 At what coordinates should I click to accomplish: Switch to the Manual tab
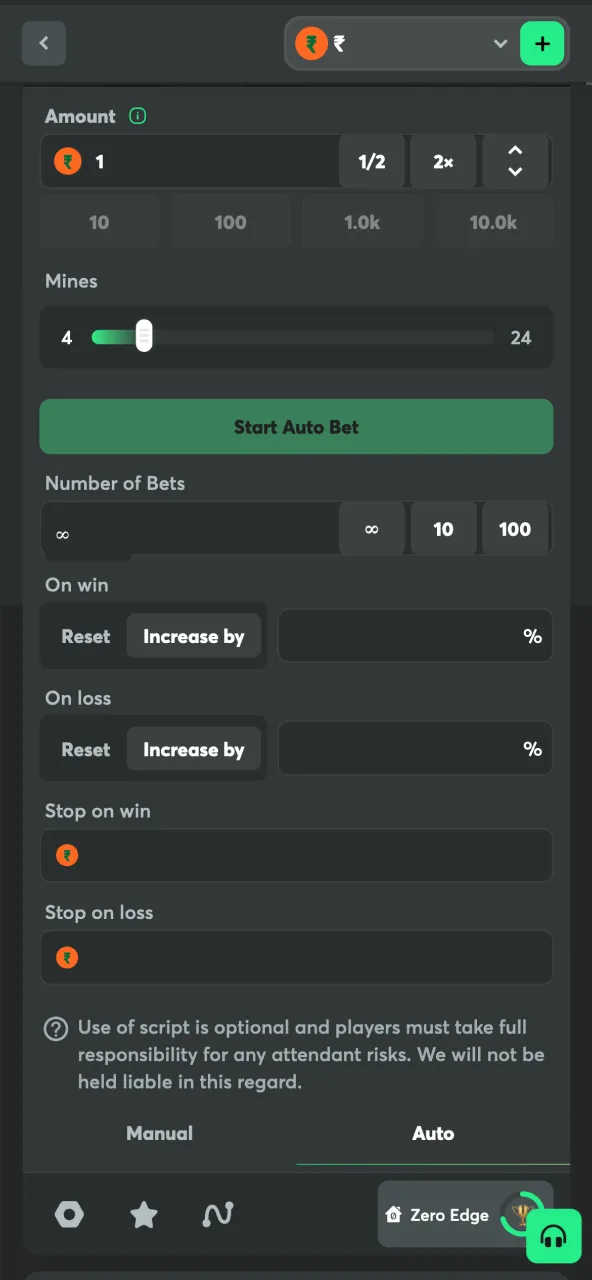(159, 1133)
